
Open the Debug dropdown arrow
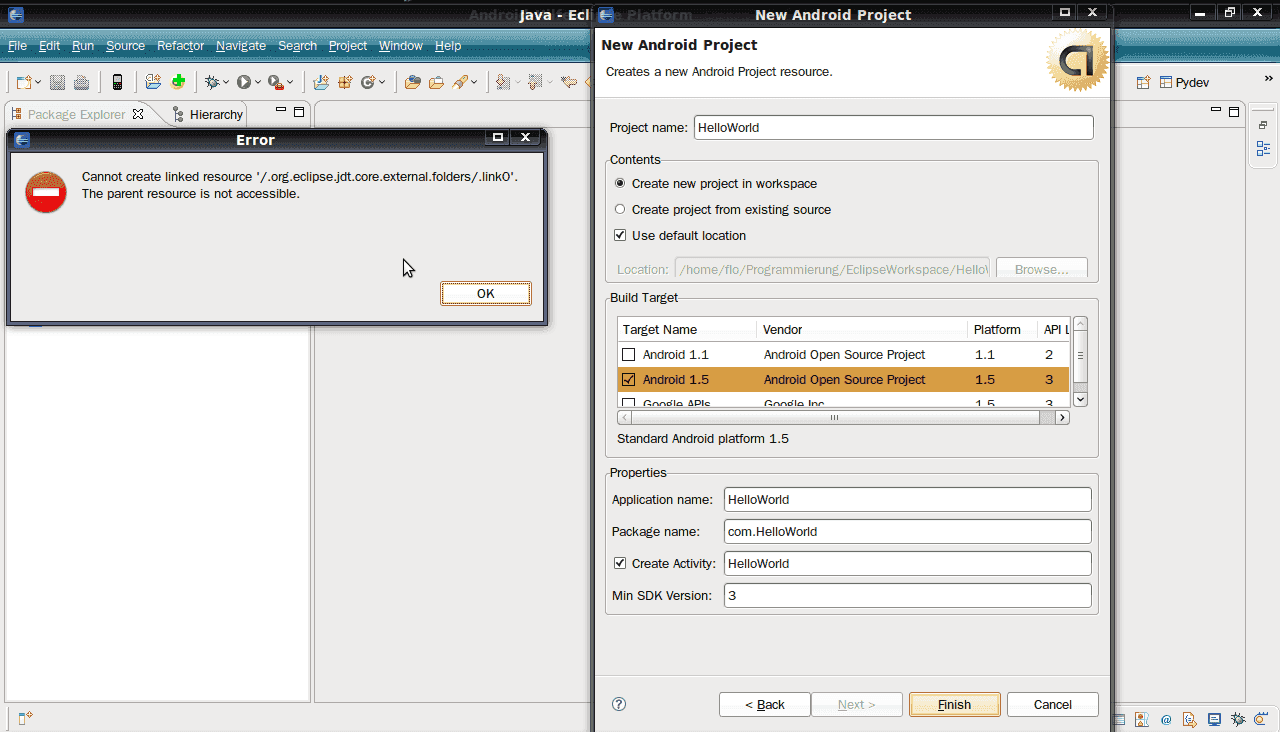(226, 83)
